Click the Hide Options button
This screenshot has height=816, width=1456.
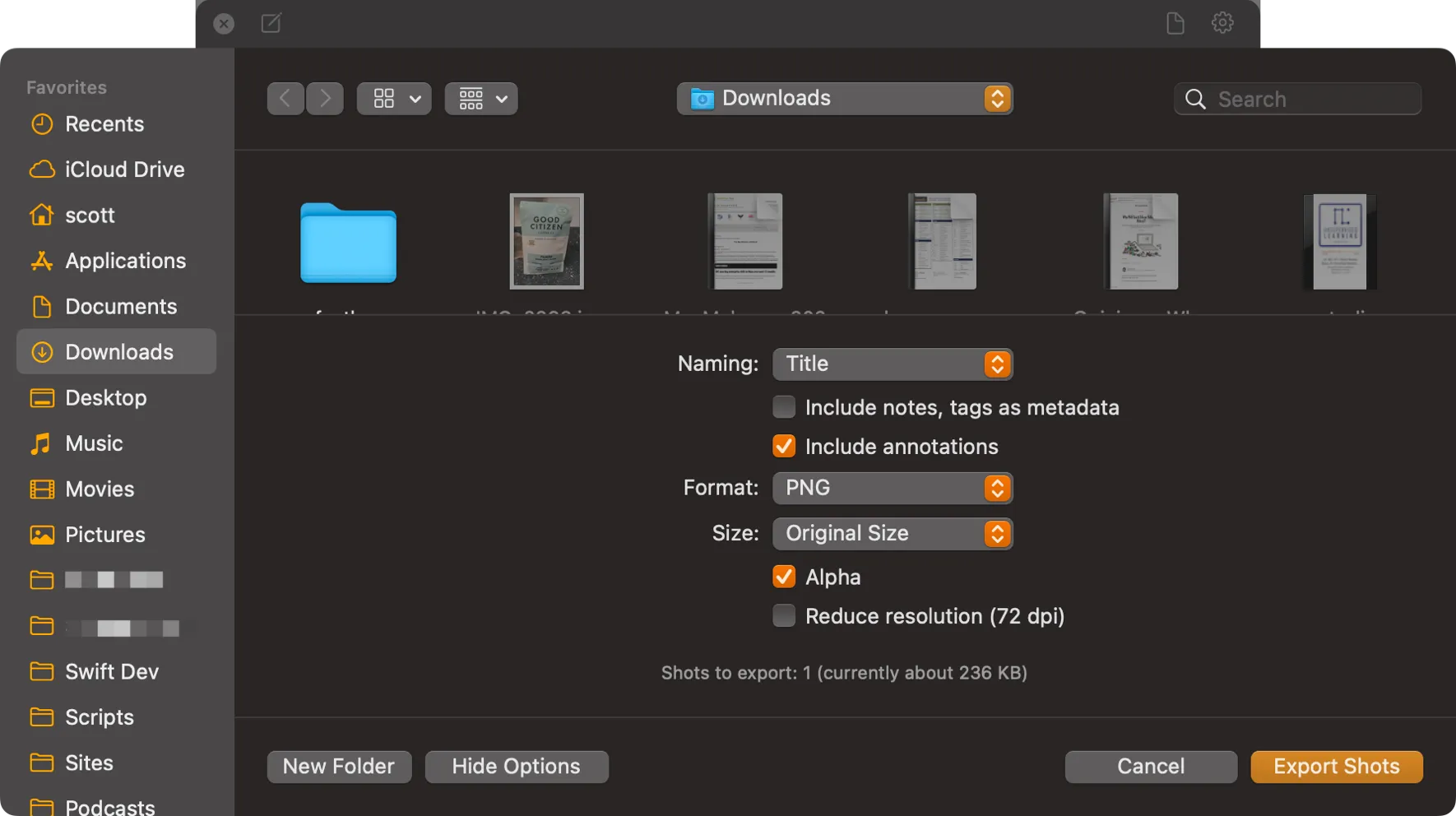516,766
